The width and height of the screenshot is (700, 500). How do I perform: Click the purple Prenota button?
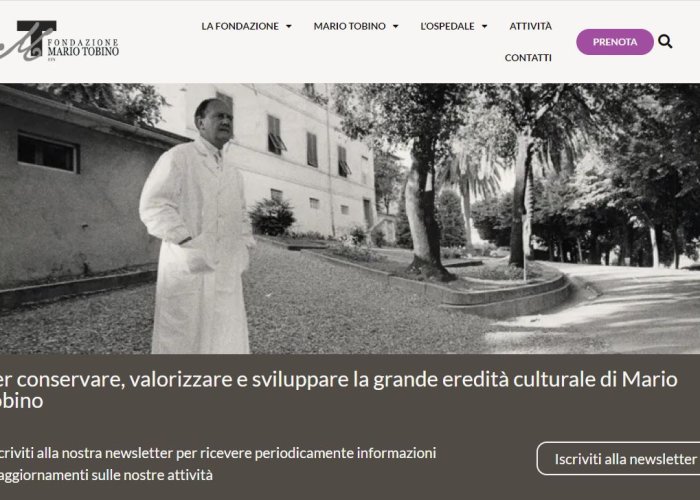[x=615, y=42]
